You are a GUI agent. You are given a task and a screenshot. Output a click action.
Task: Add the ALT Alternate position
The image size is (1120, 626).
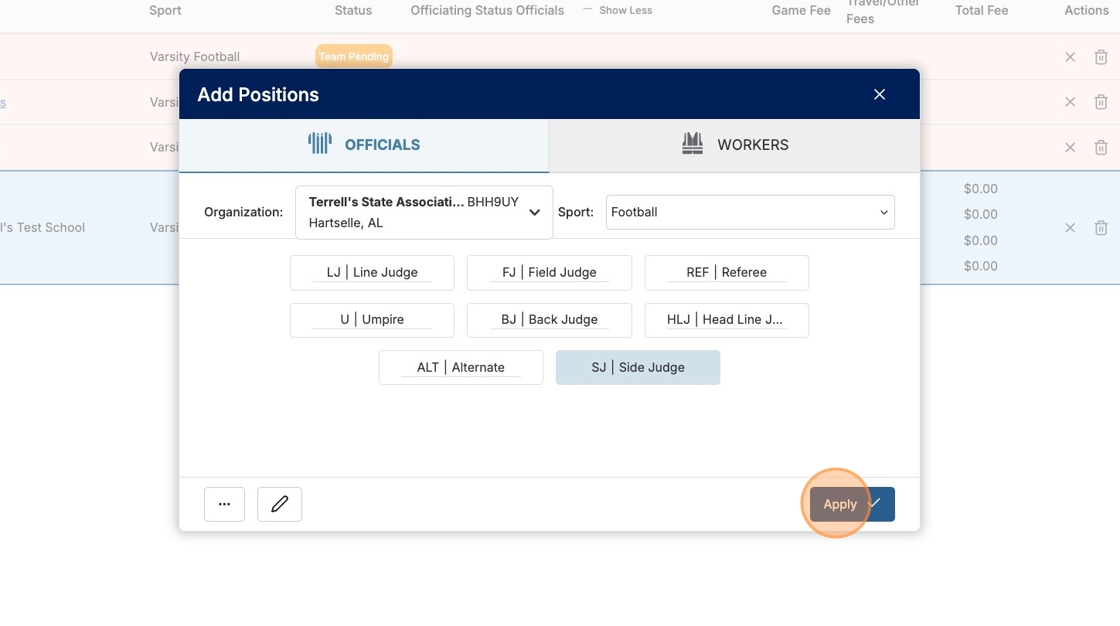(460, 367)
